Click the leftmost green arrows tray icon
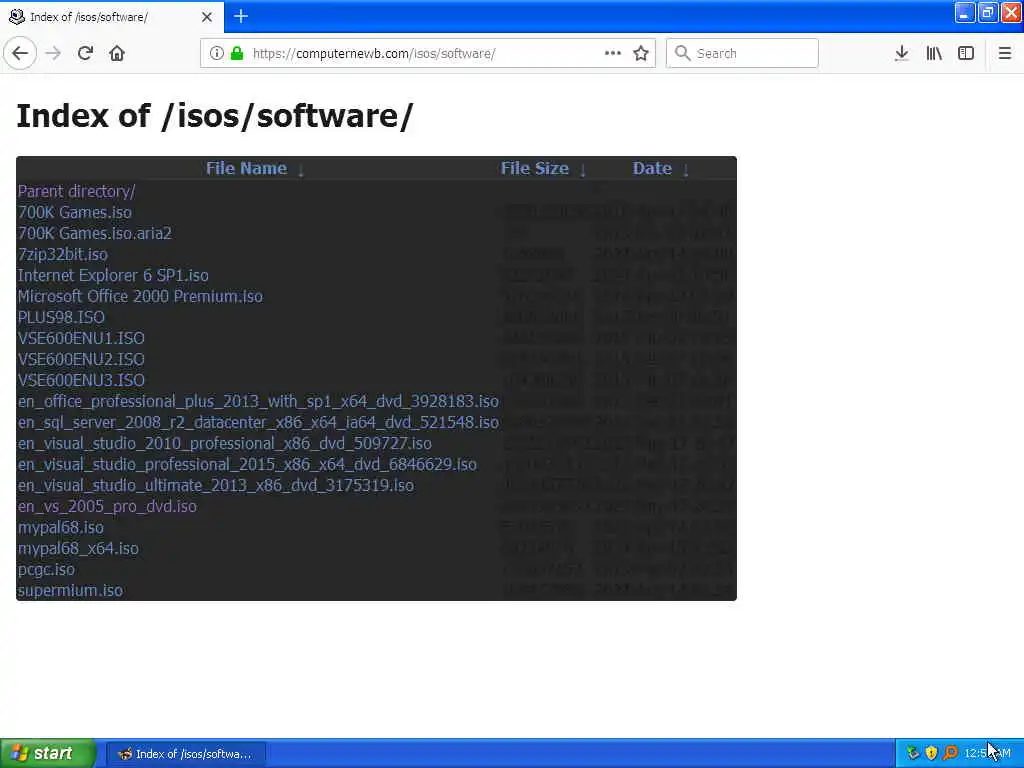 coord(913,753)
